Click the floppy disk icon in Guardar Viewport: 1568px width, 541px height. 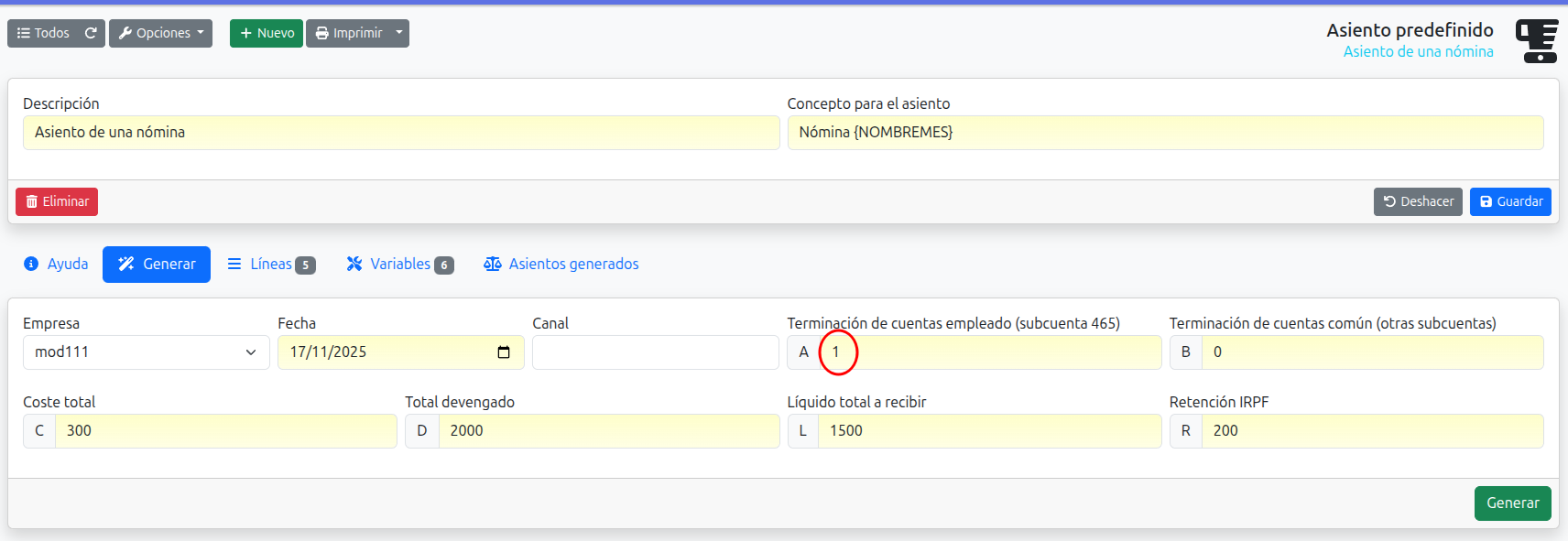tap(1486, 201)
